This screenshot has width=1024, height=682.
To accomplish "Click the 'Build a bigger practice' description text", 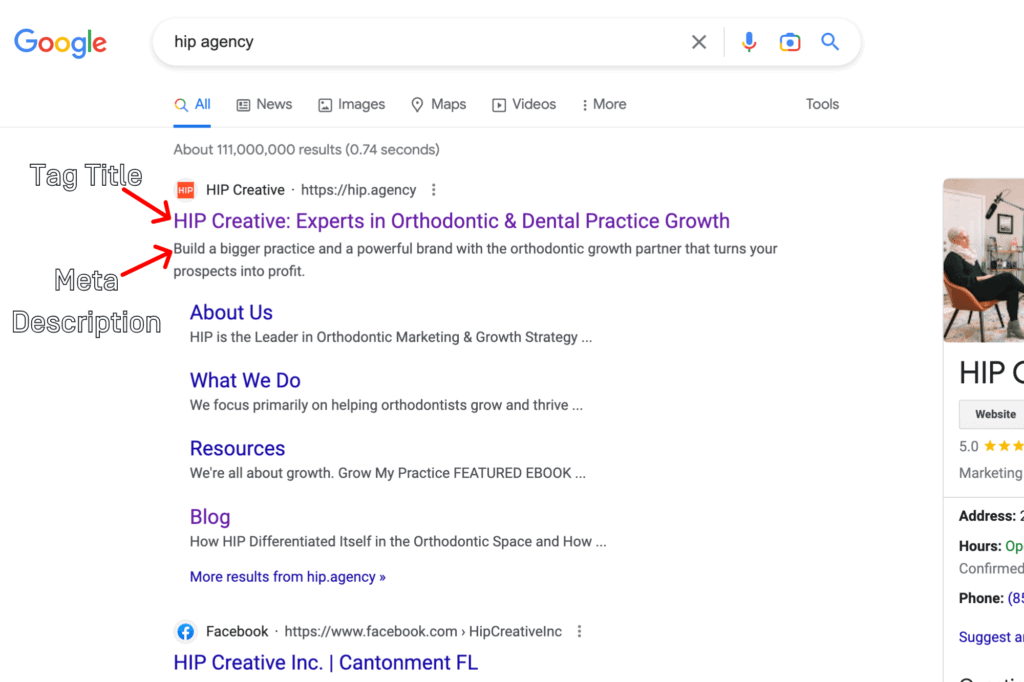I will click(x=475, y=260).
